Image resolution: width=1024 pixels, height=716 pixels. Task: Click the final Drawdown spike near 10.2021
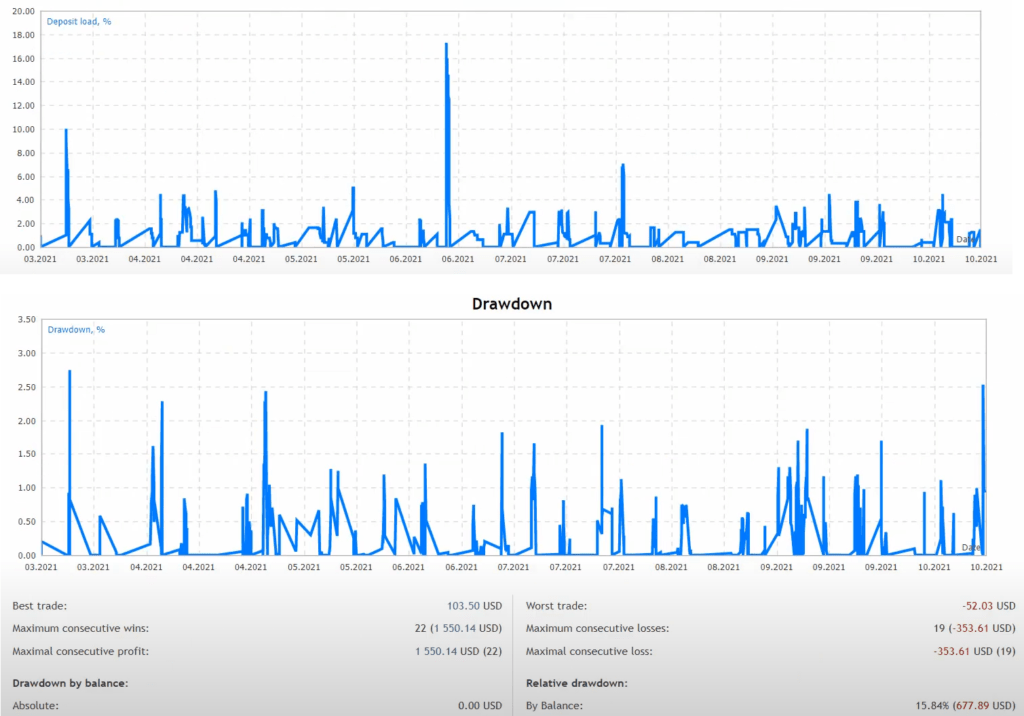coord(983,387)
